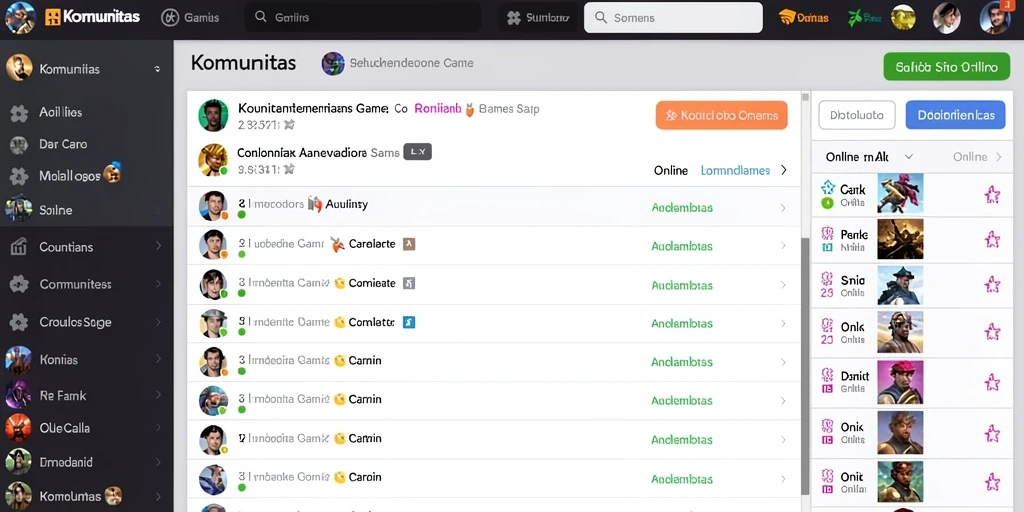Viewport: 1024px width, 512px height.
Task: Click the Komolmtas avatar at sidebar bottom
Action: click(x=18, y=496)
